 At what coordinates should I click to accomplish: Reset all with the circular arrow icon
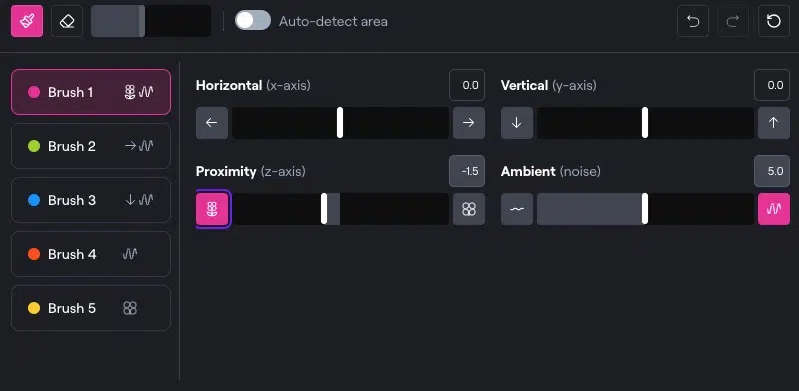(x=774, y=21)
